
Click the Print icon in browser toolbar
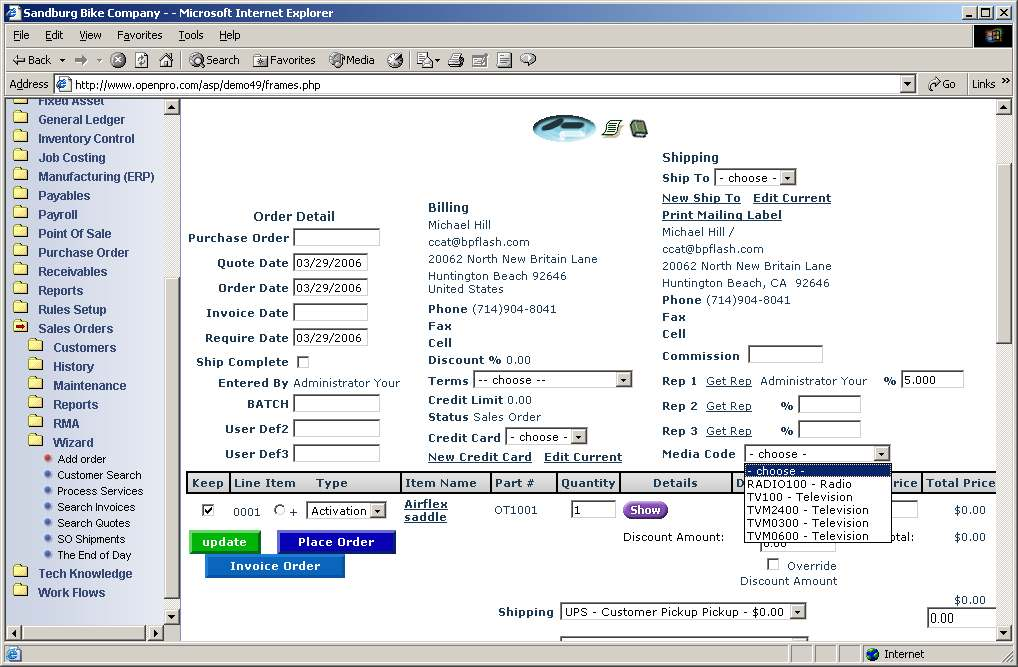coord(456,60)
